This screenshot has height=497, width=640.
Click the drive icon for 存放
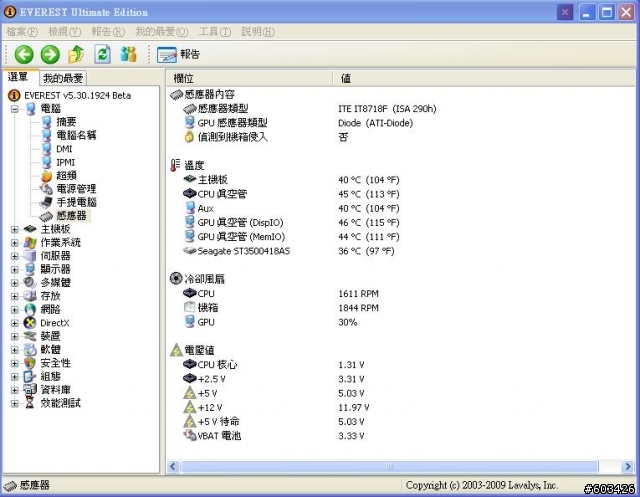(30, 296)
